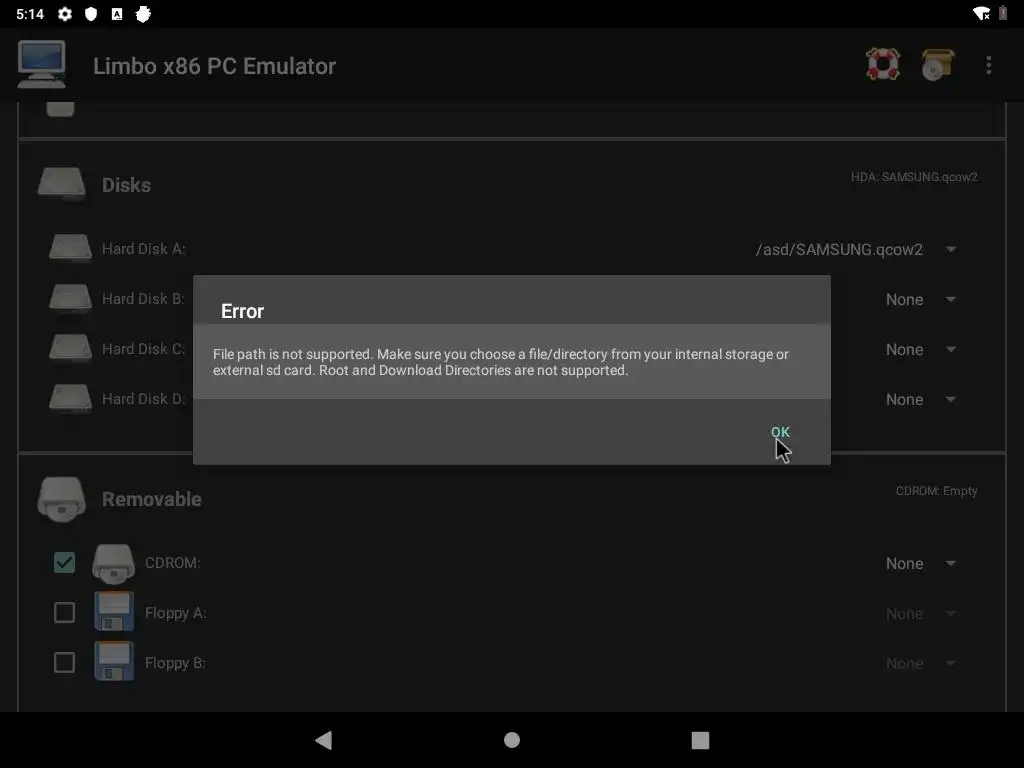Click the CDROM drive icon
This screenshot has width=1024, height=768.
click(114, 563)
